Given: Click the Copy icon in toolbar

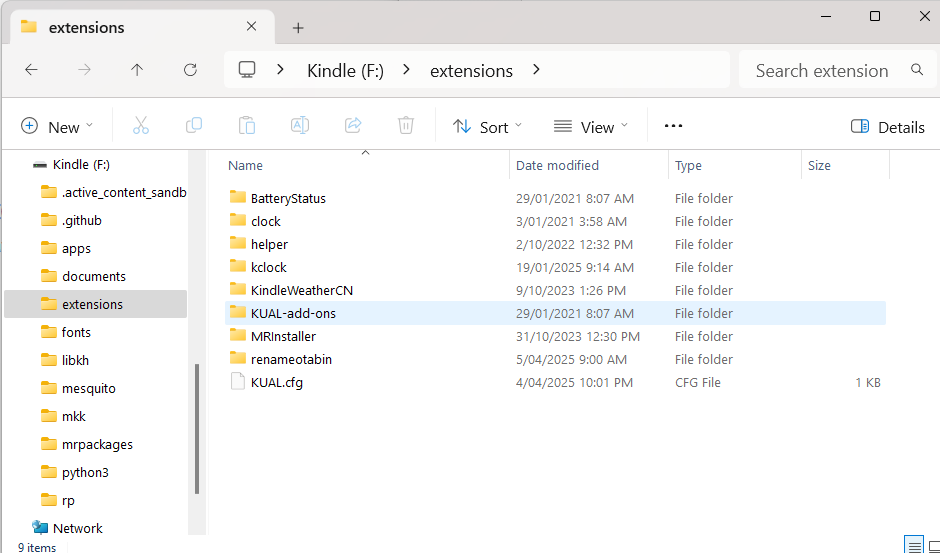Looking at the screenshot, I should pos(194,126).
